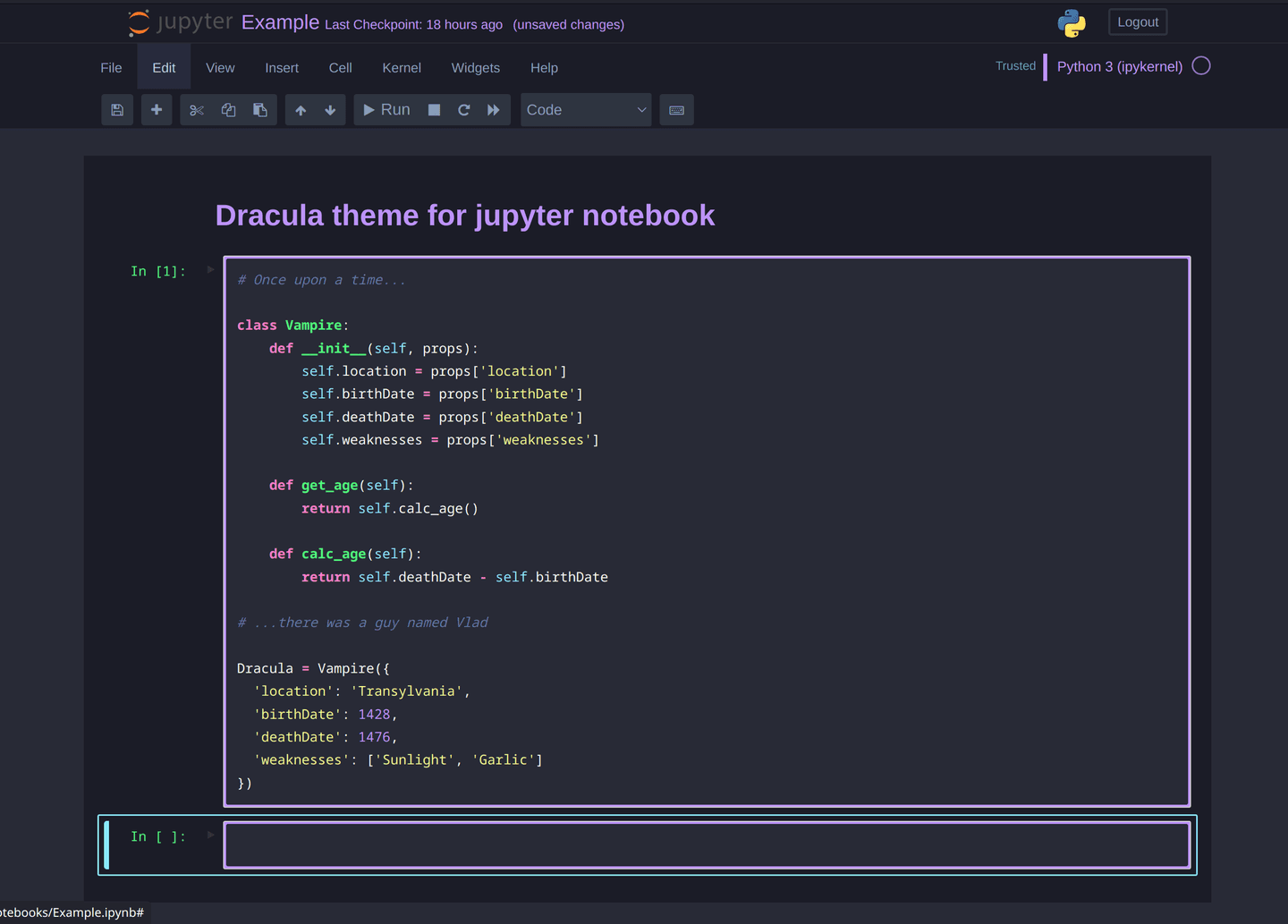
Task: Paste a cell using the paste icon
Action: pyautogui.click(x=260, y=109)
